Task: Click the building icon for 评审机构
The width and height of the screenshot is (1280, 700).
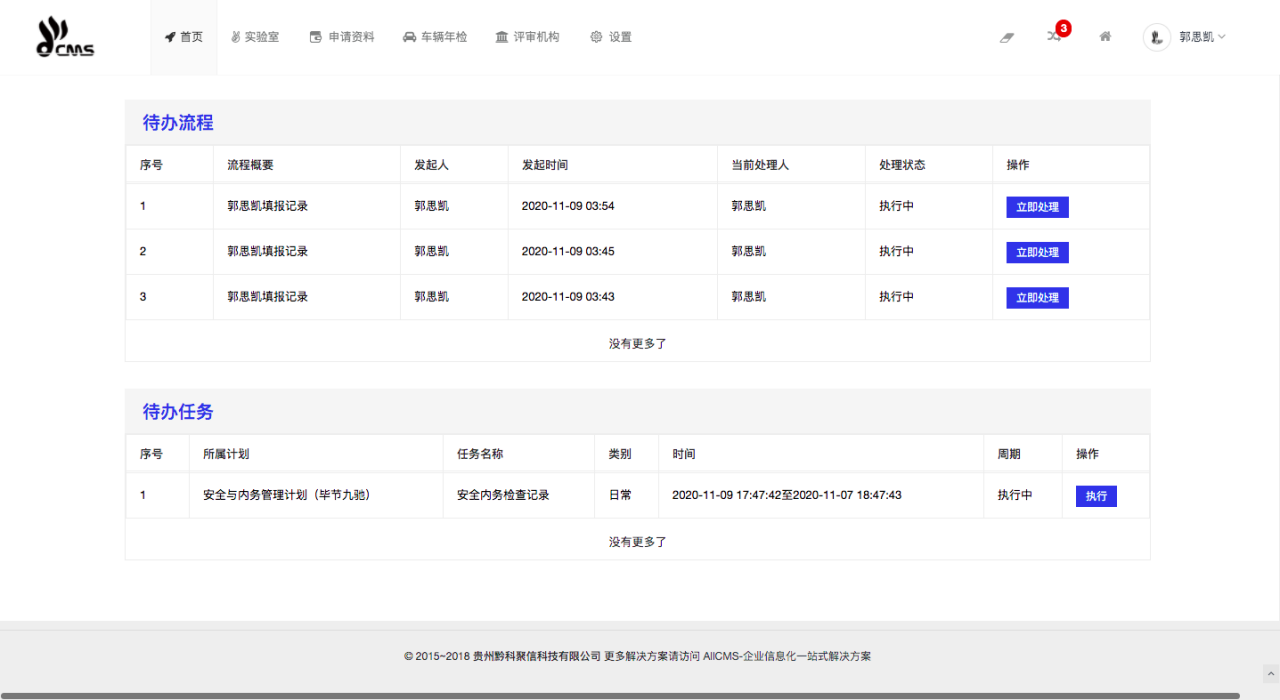Action: click(502, 37)
